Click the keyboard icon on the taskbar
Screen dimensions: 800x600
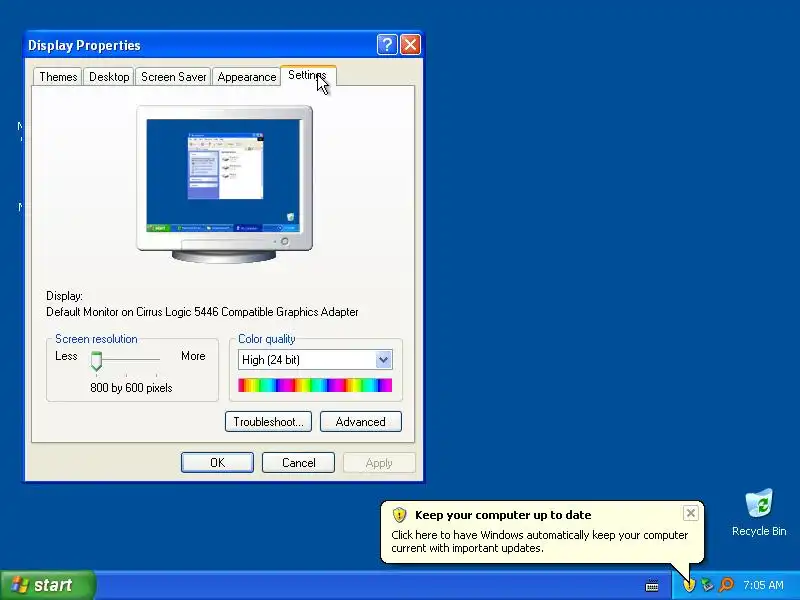coord(652,585)
